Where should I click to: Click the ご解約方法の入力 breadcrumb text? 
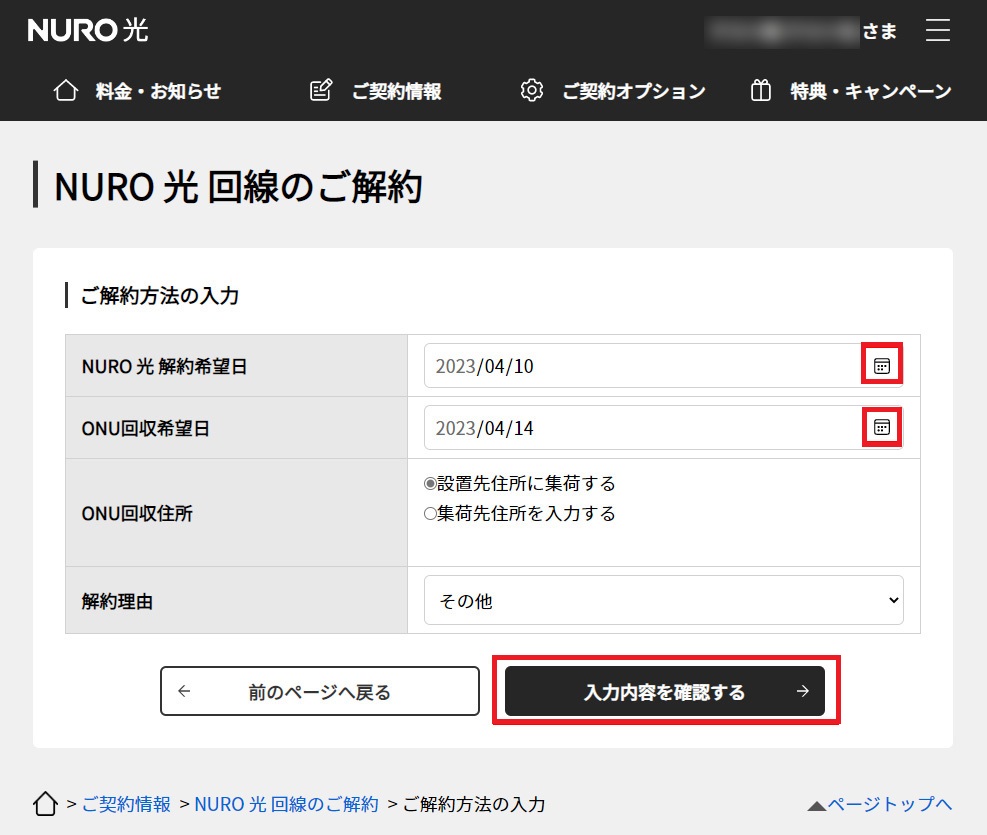point(474,804)
